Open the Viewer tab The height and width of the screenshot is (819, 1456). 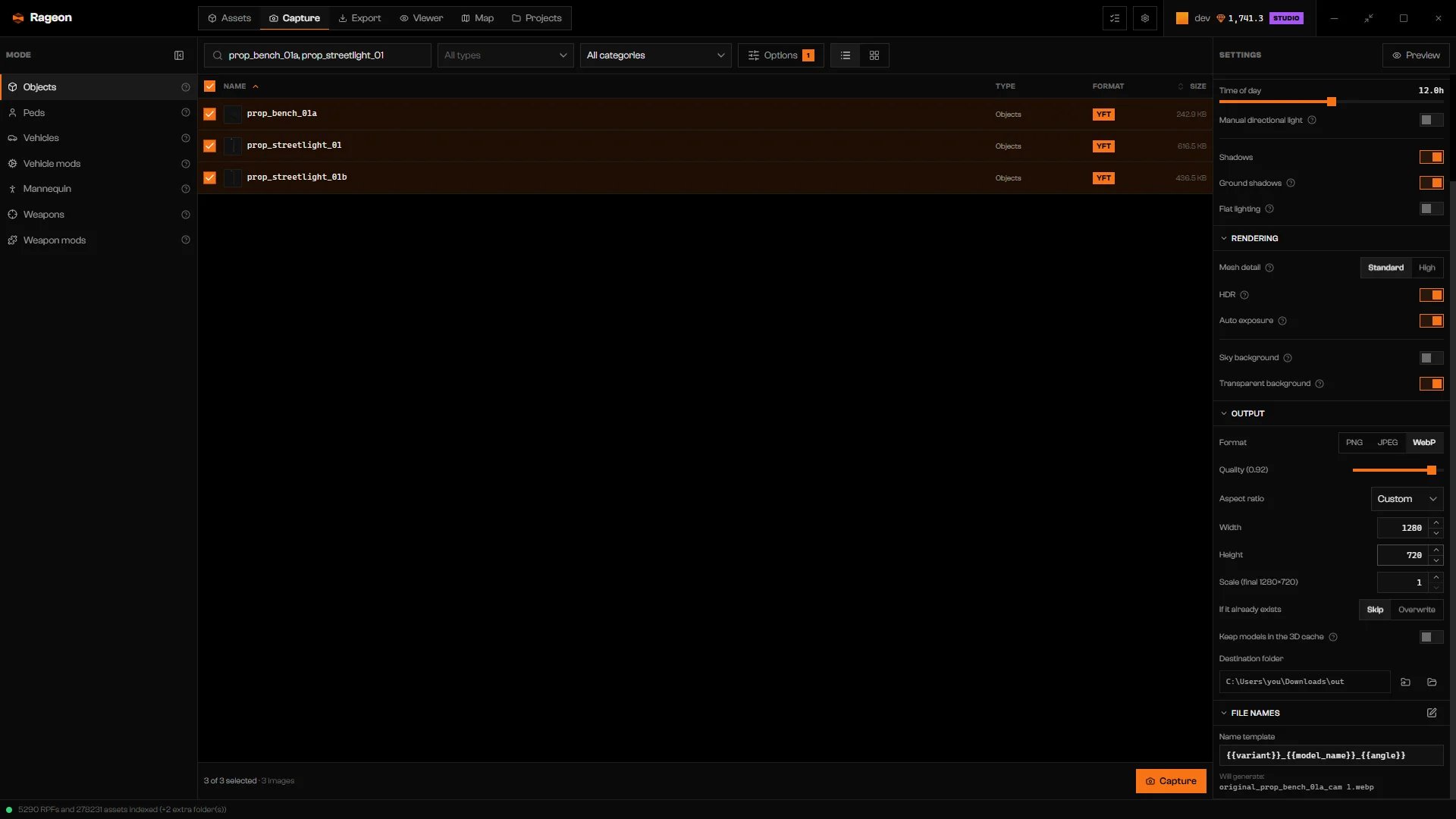click(422, 18)
